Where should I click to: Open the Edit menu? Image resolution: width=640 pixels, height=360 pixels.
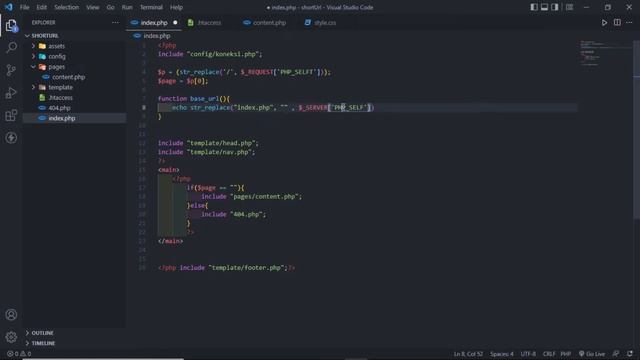coord(41,7)
